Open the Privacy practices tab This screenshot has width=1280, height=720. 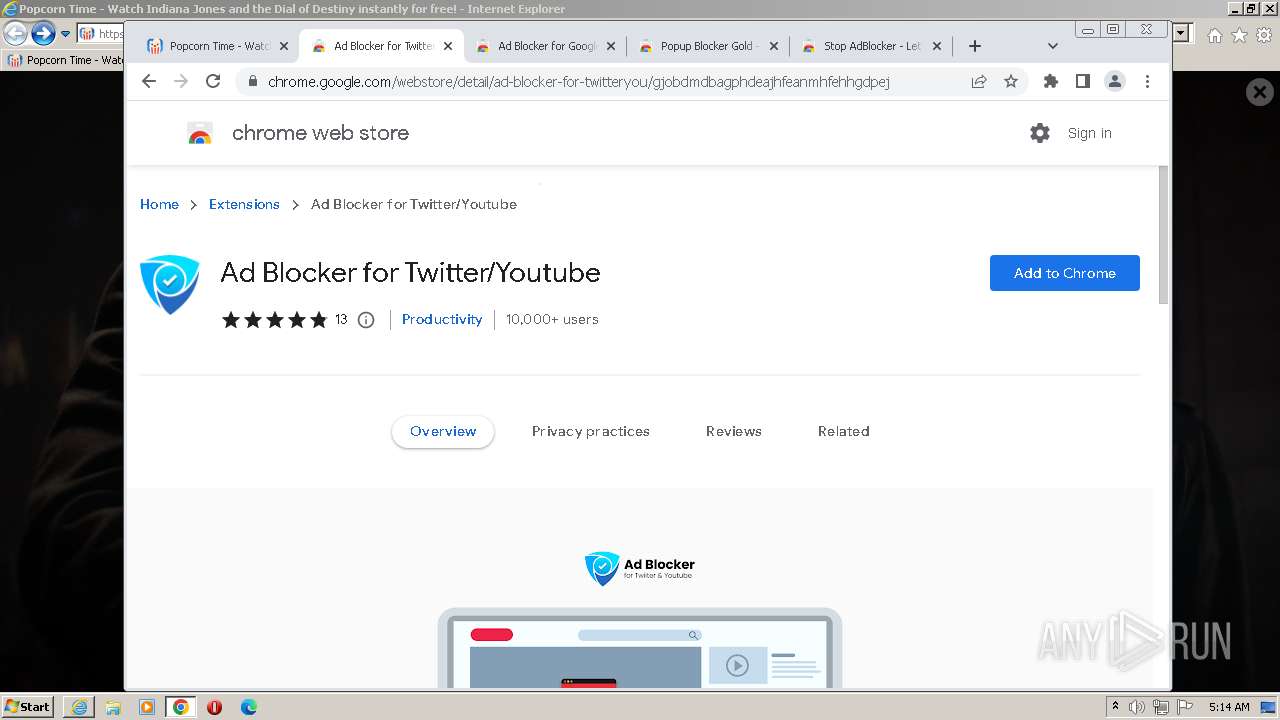point(591,432)
